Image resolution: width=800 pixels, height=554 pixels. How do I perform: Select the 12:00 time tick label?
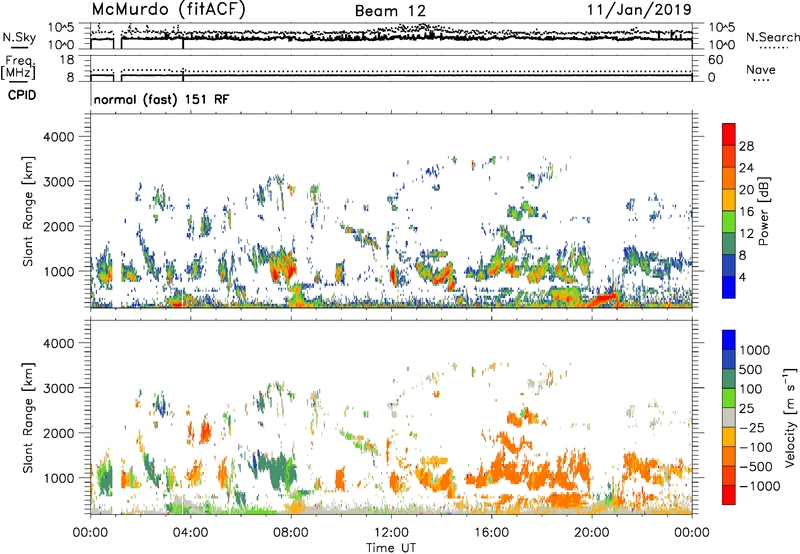(391, 533)
